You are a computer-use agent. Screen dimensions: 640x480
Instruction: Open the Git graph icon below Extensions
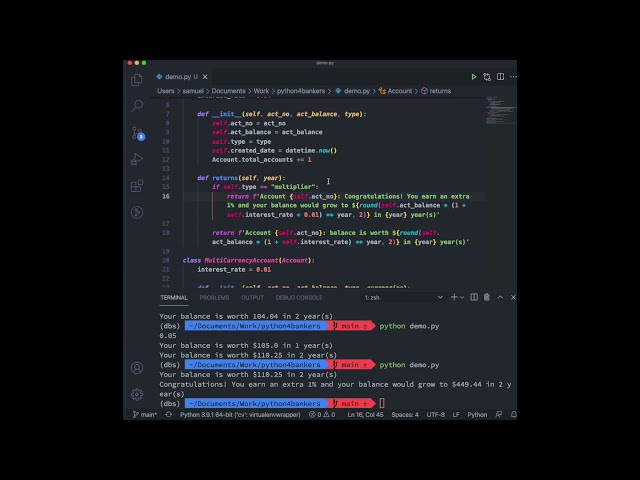click(137, 212)
